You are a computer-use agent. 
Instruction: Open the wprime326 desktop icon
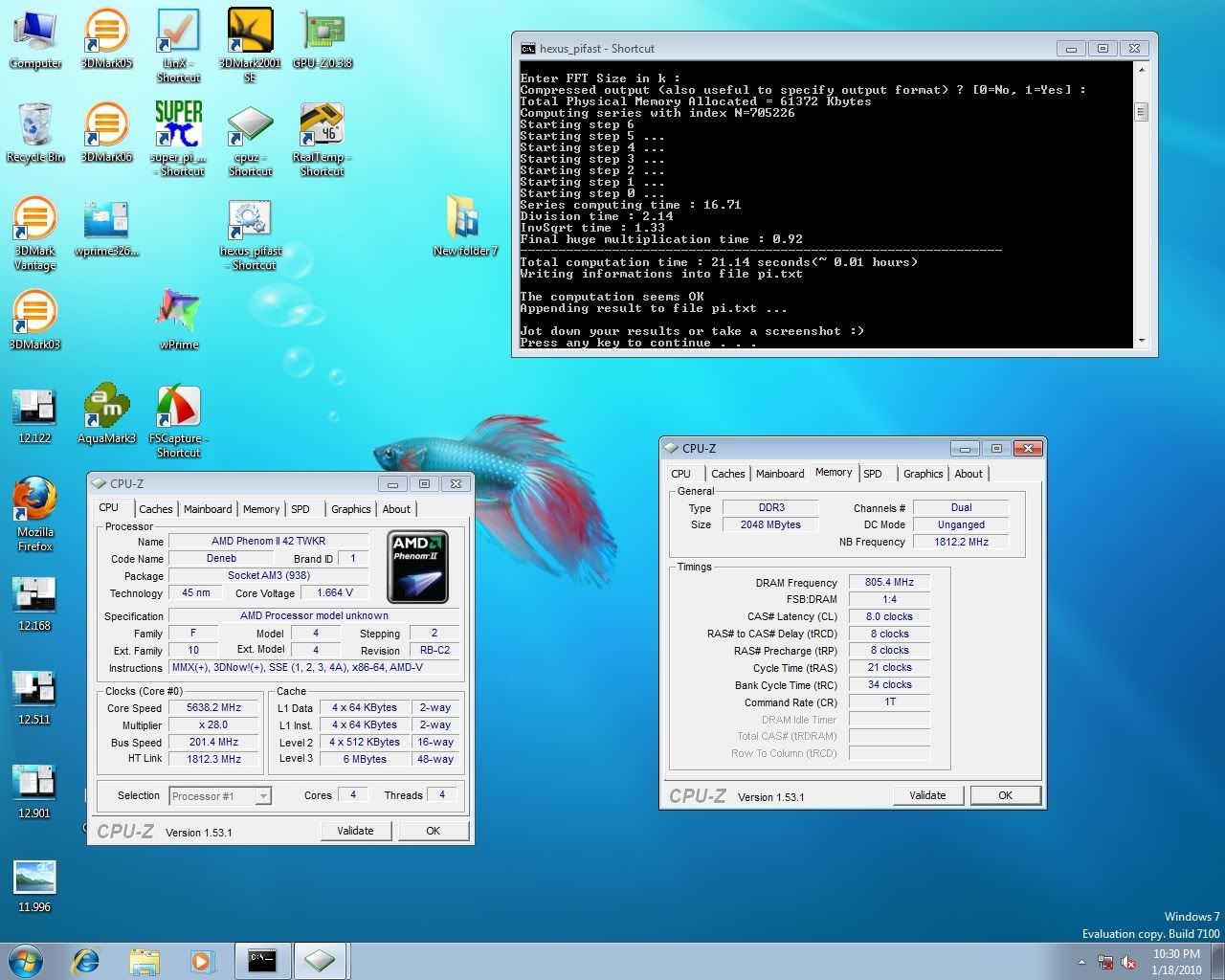(107, 228)
